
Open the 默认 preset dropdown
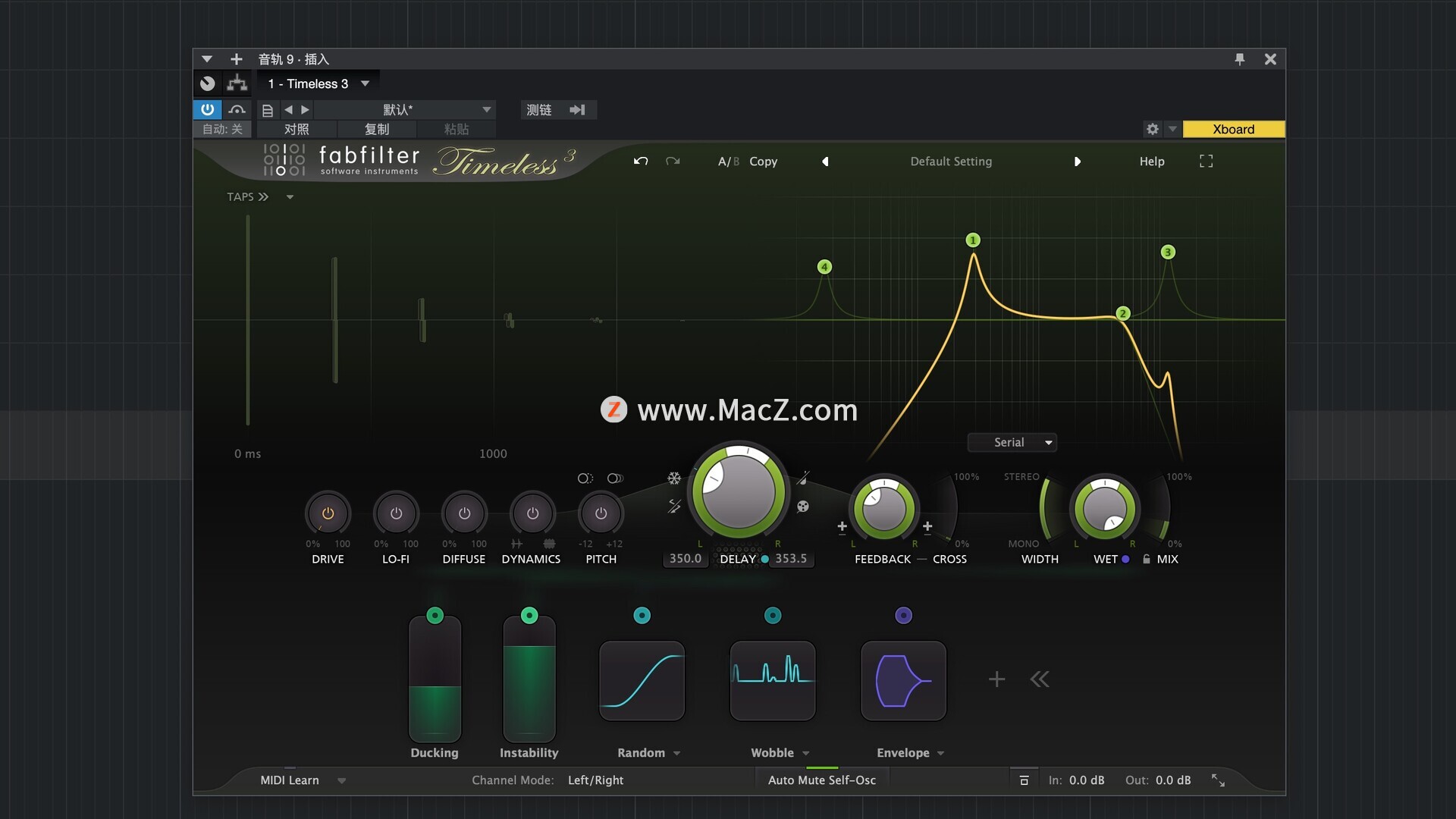click(x=404, y=110)
